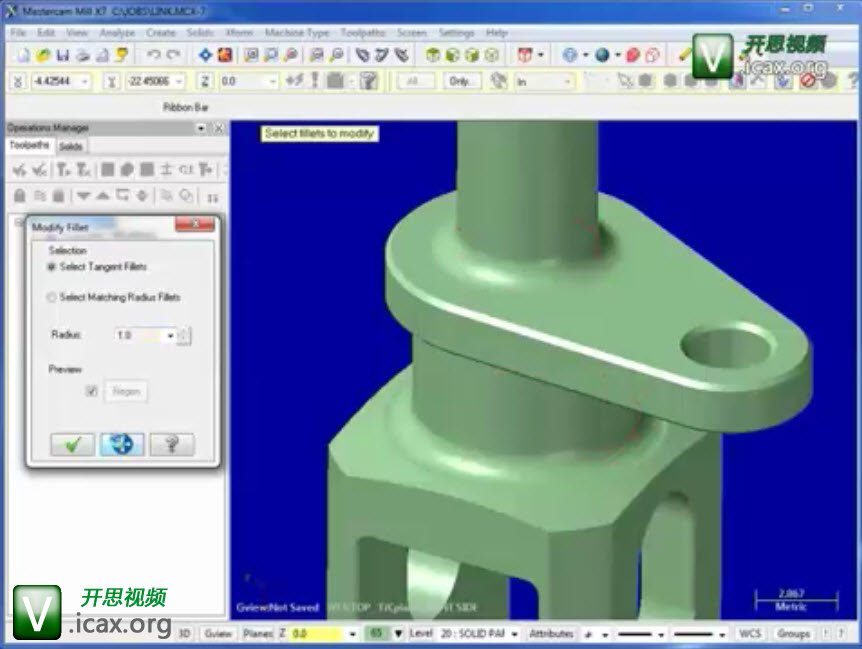Open the Y coordinate dropdown

pyautogui.click(x=179, y=81)
